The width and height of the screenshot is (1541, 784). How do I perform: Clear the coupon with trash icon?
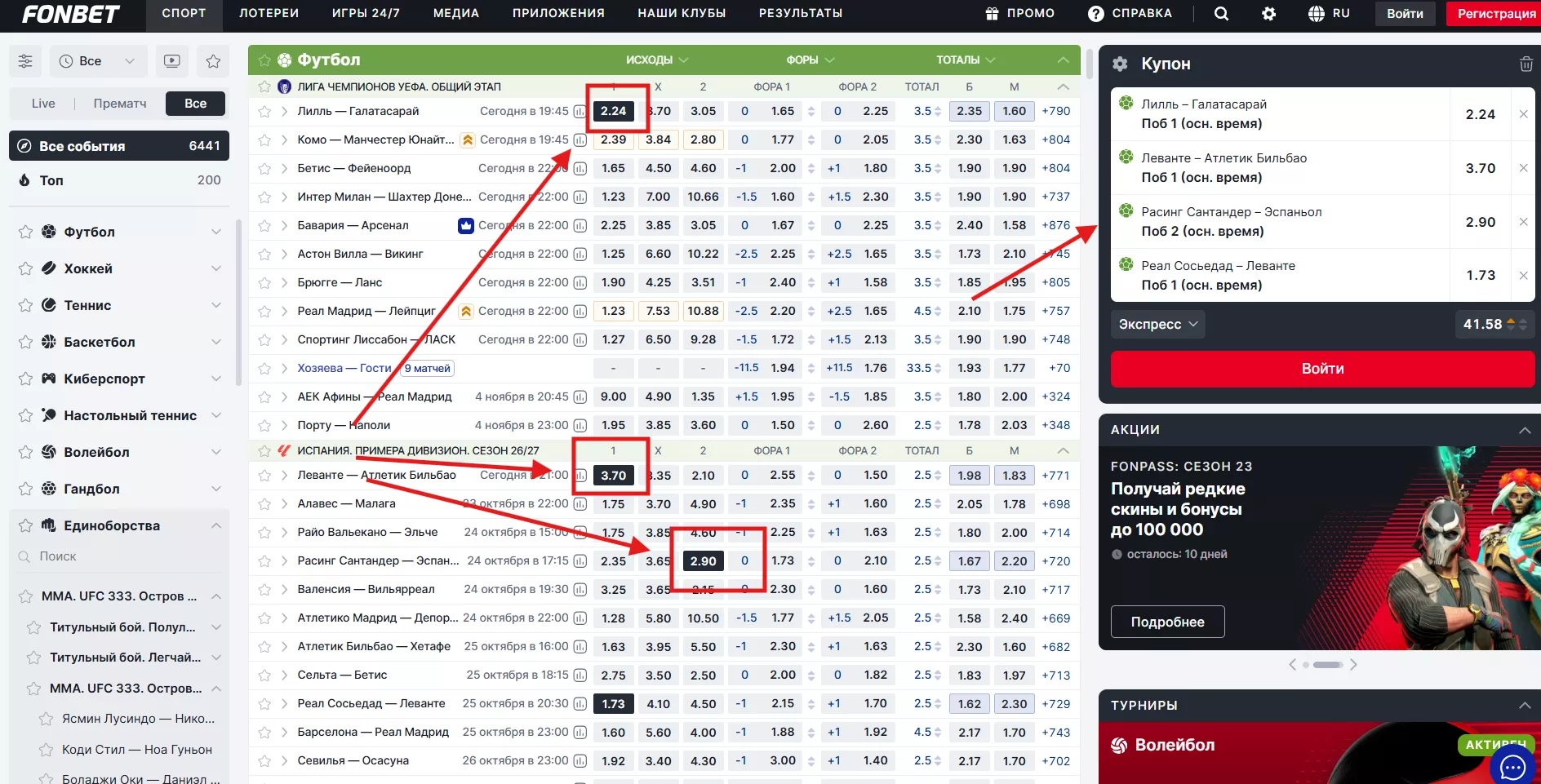click(1525, 64)
